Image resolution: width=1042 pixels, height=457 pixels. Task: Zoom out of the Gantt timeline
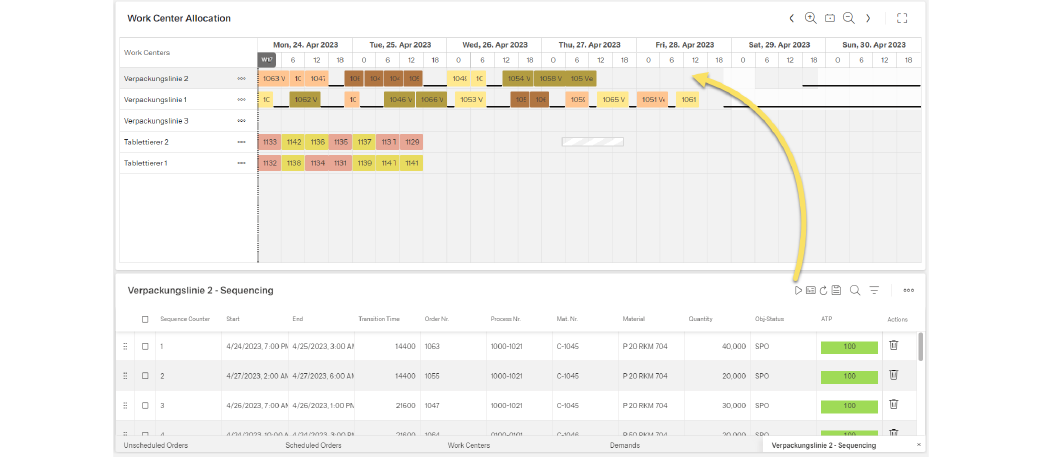(848, 18)
